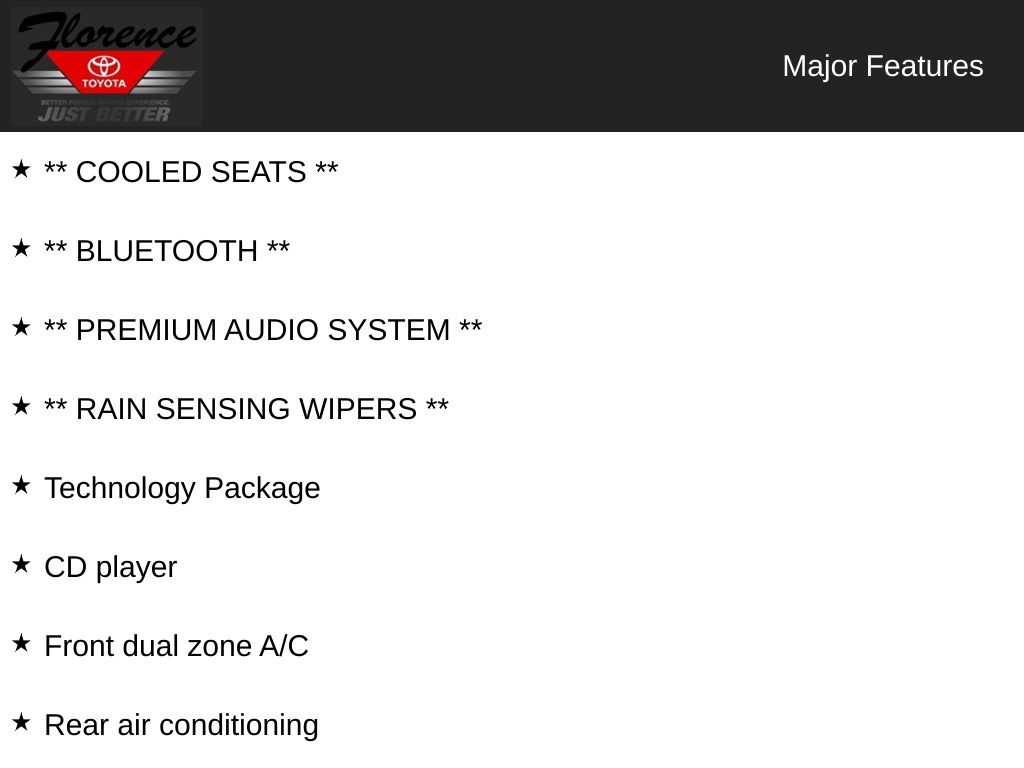Select the PREMIUM AUDIO SYSTEM feature text

(x=263, y=330)
